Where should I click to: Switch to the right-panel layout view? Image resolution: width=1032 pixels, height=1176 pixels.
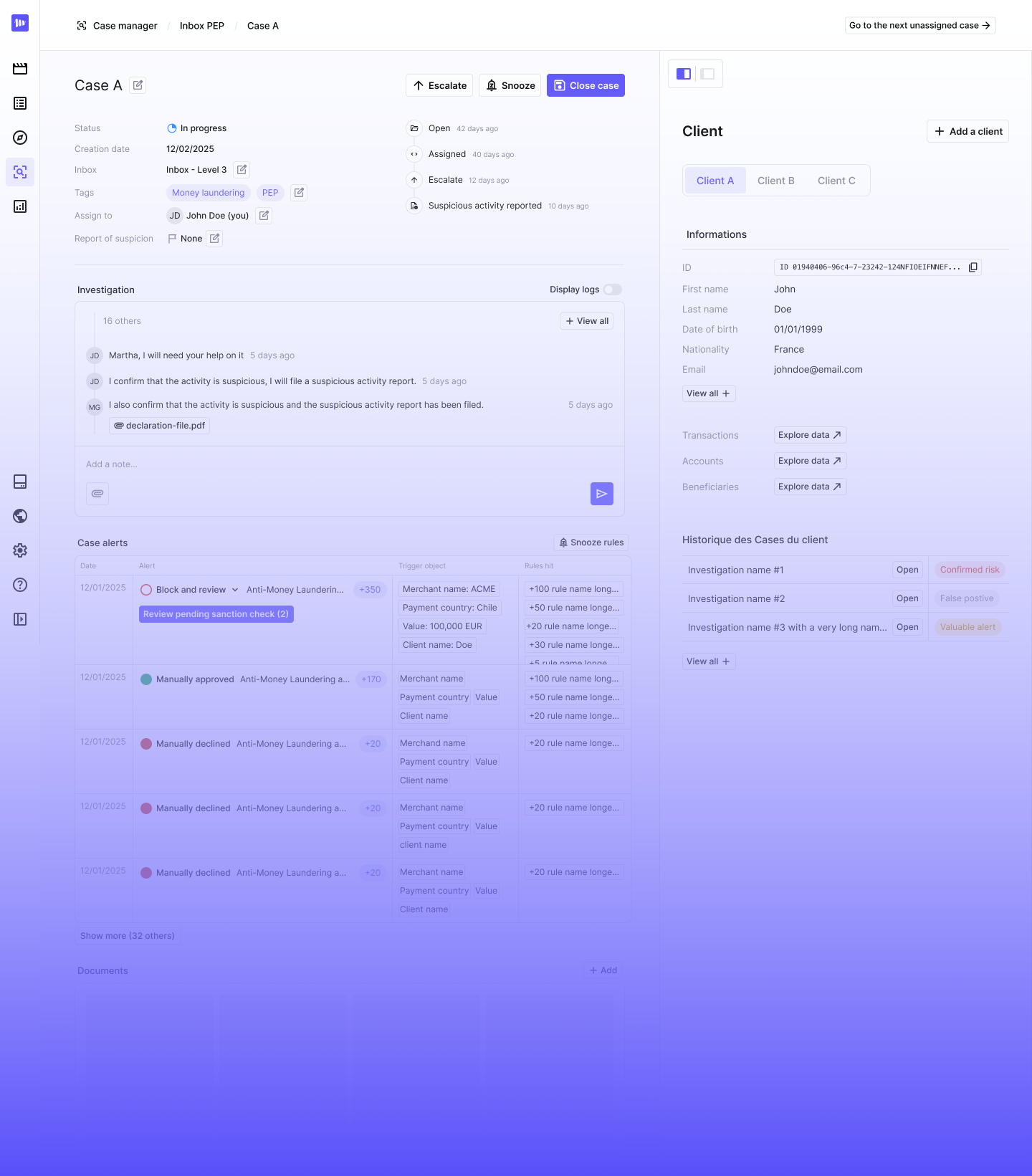pyautogui.click(x=707, y=74)
